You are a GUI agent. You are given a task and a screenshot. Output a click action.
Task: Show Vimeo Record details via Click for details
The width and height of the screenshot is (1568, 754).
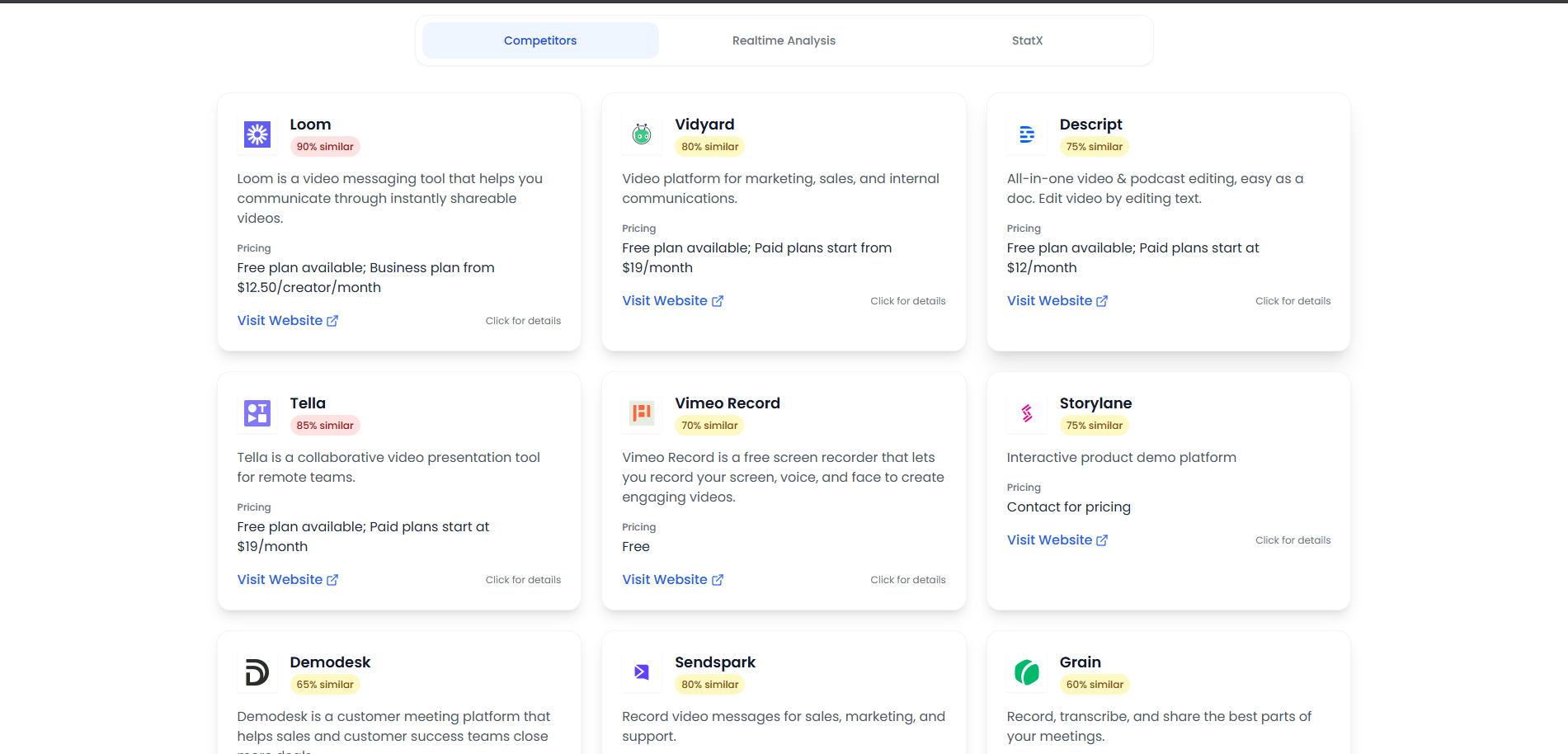click(907, 580)
